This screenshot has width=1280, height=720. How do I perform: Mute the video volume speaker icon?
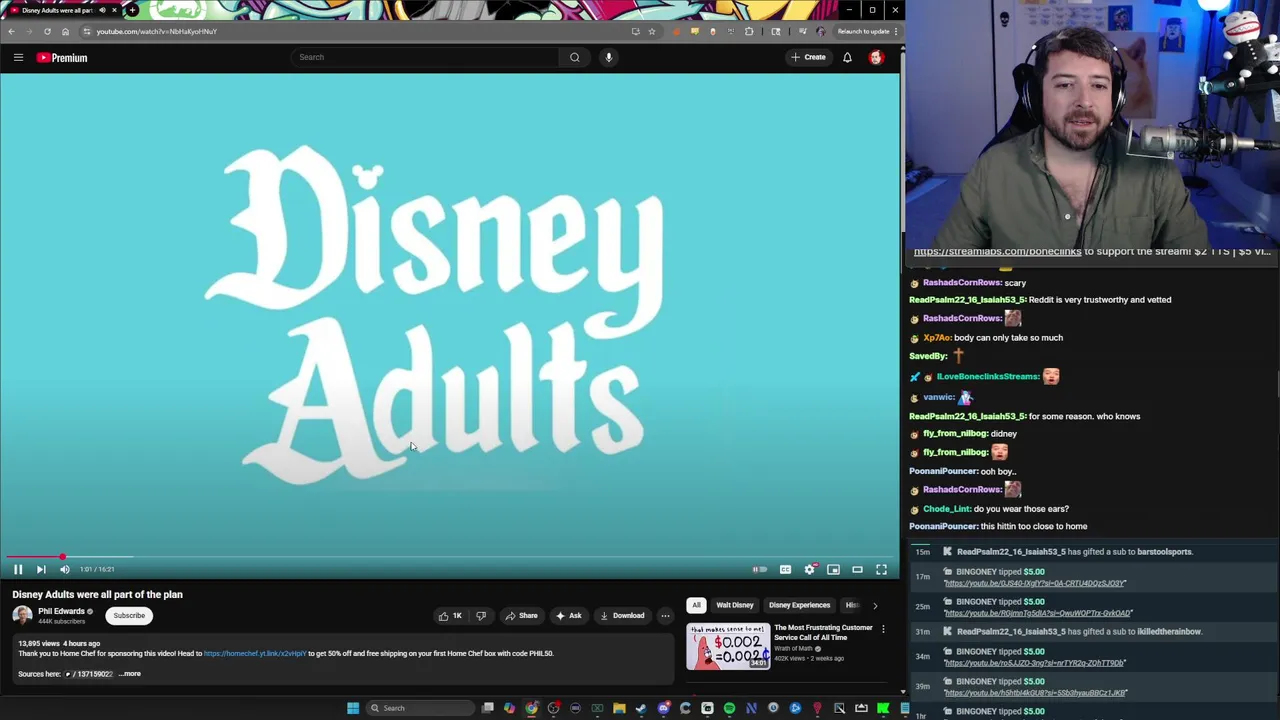click(65, 569)
